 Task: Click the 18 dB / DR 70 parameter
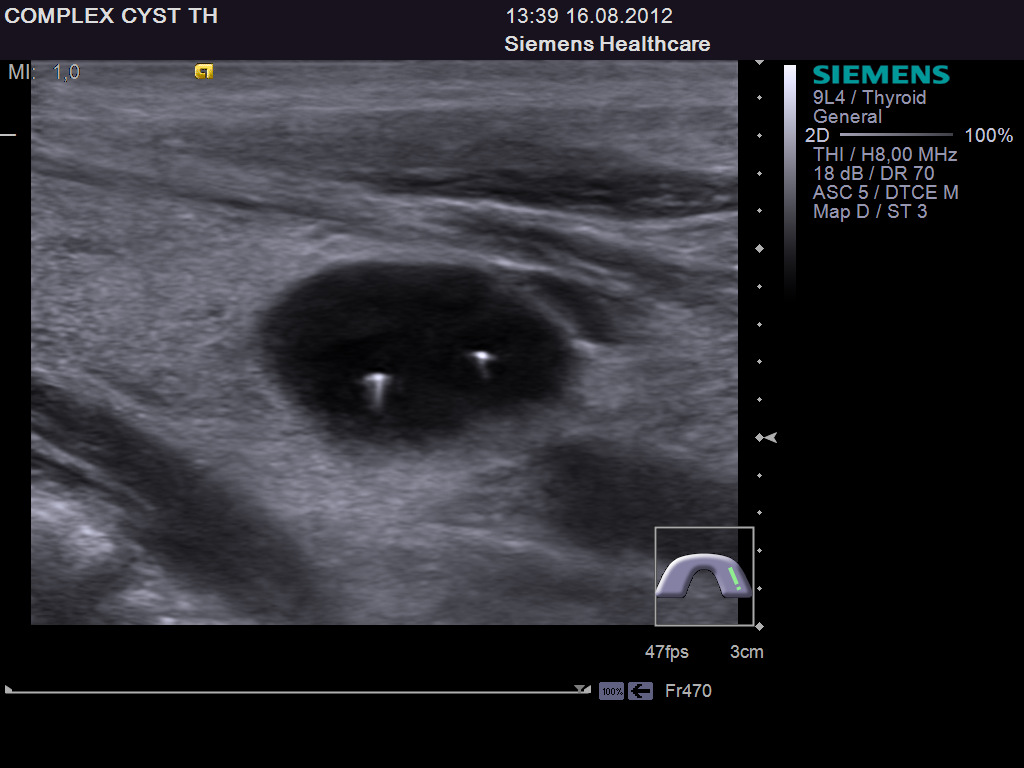click(873, 173)
